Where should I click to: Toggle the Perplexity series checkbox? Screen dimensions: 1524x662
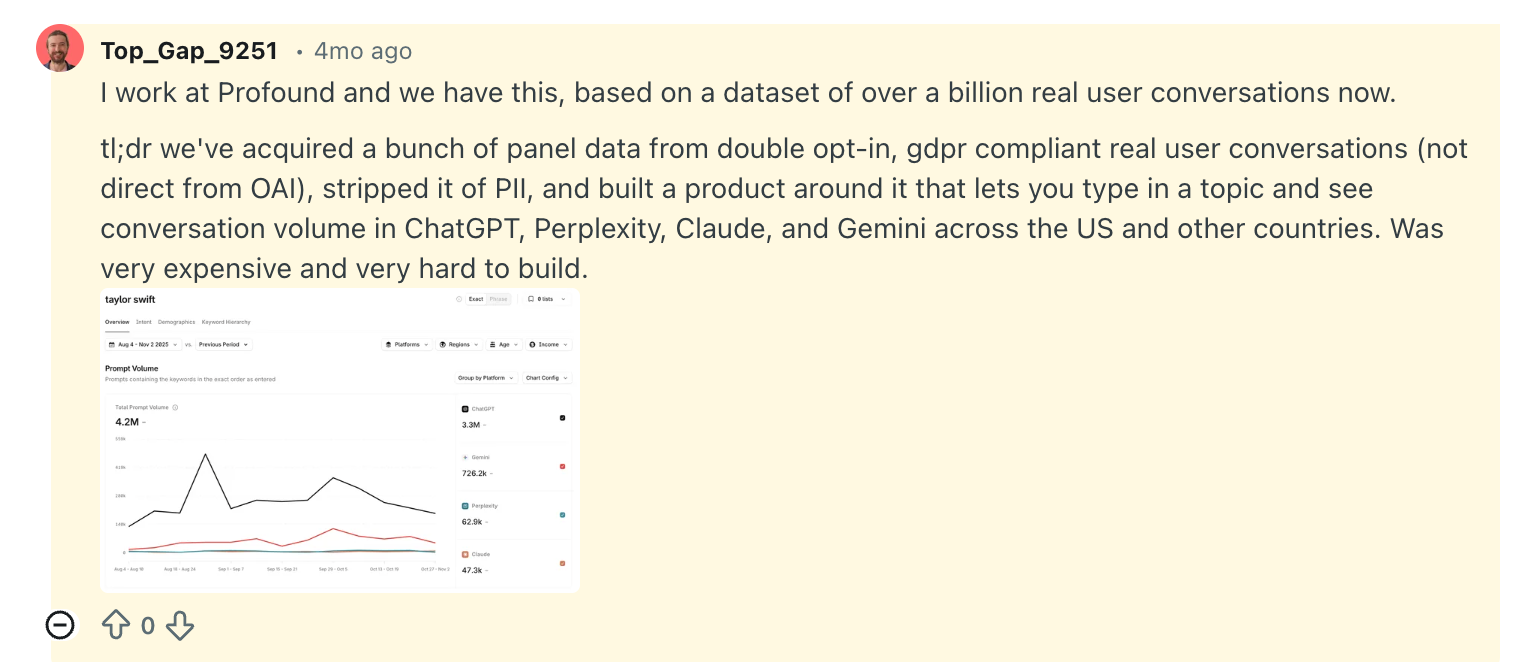[563, 515]
